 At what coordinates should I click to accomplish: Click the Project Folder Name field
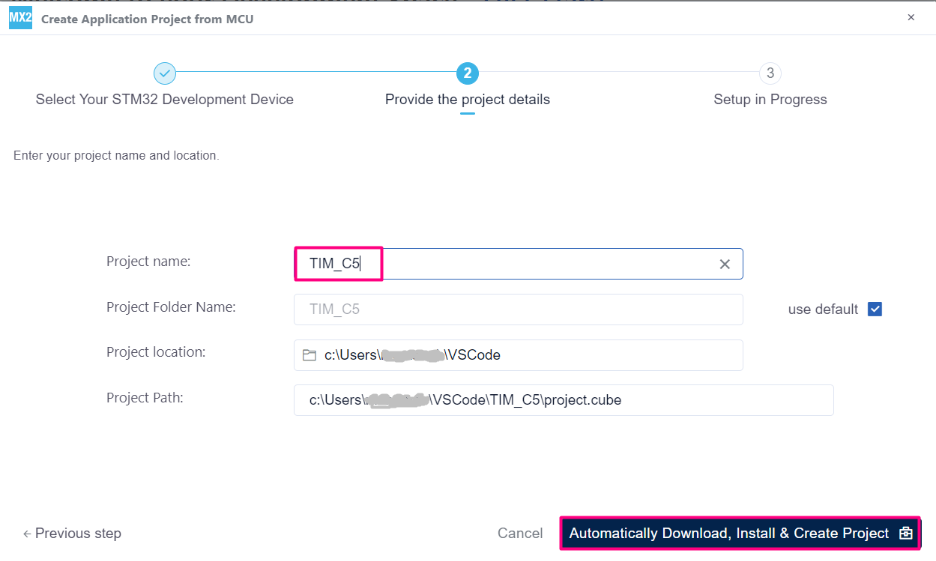coord(518,309)
